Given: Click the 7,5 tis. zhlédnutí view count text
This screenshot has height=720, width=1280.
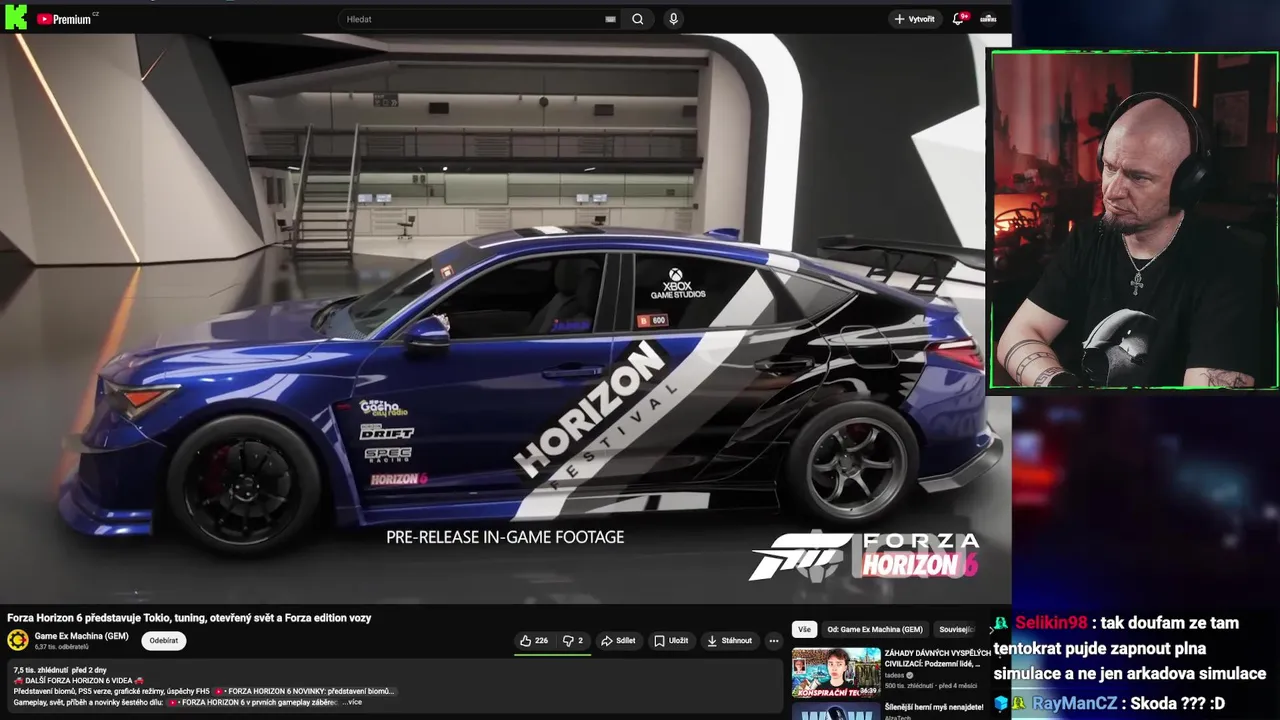Looking at the screenshot, I should click(x=39, y=670).
